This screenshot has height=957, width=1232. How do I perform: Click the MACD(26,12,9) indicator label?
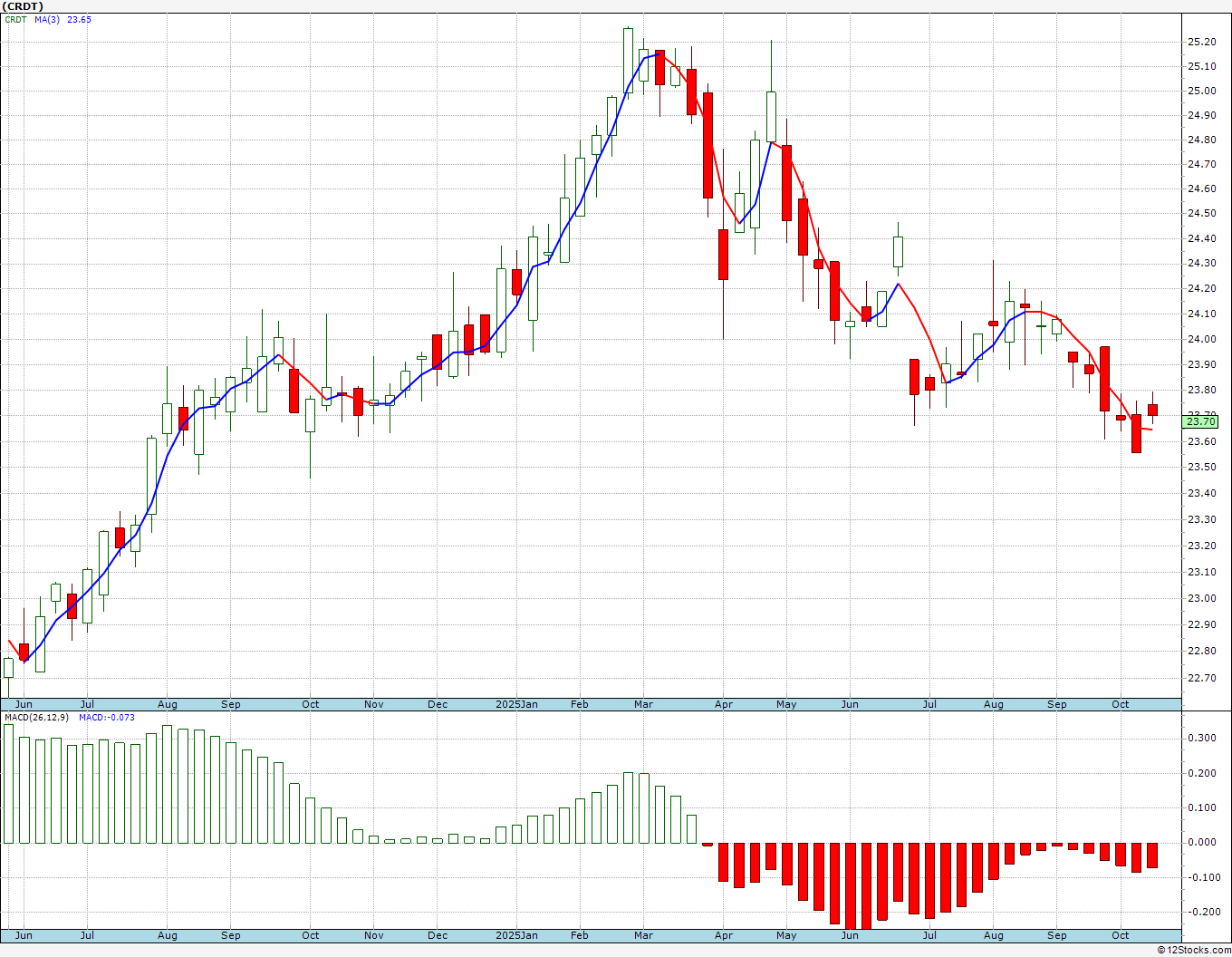tap(37, 717)
